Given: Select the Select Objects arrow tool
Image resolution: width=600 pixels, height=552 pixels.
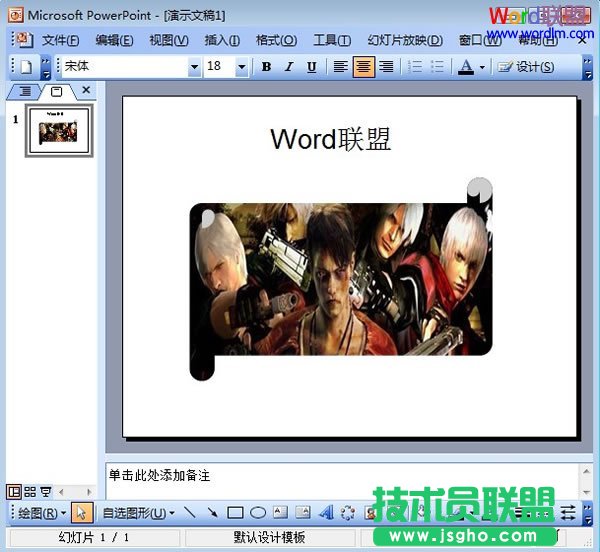Looking at the screenshot, I should [82, 513].
